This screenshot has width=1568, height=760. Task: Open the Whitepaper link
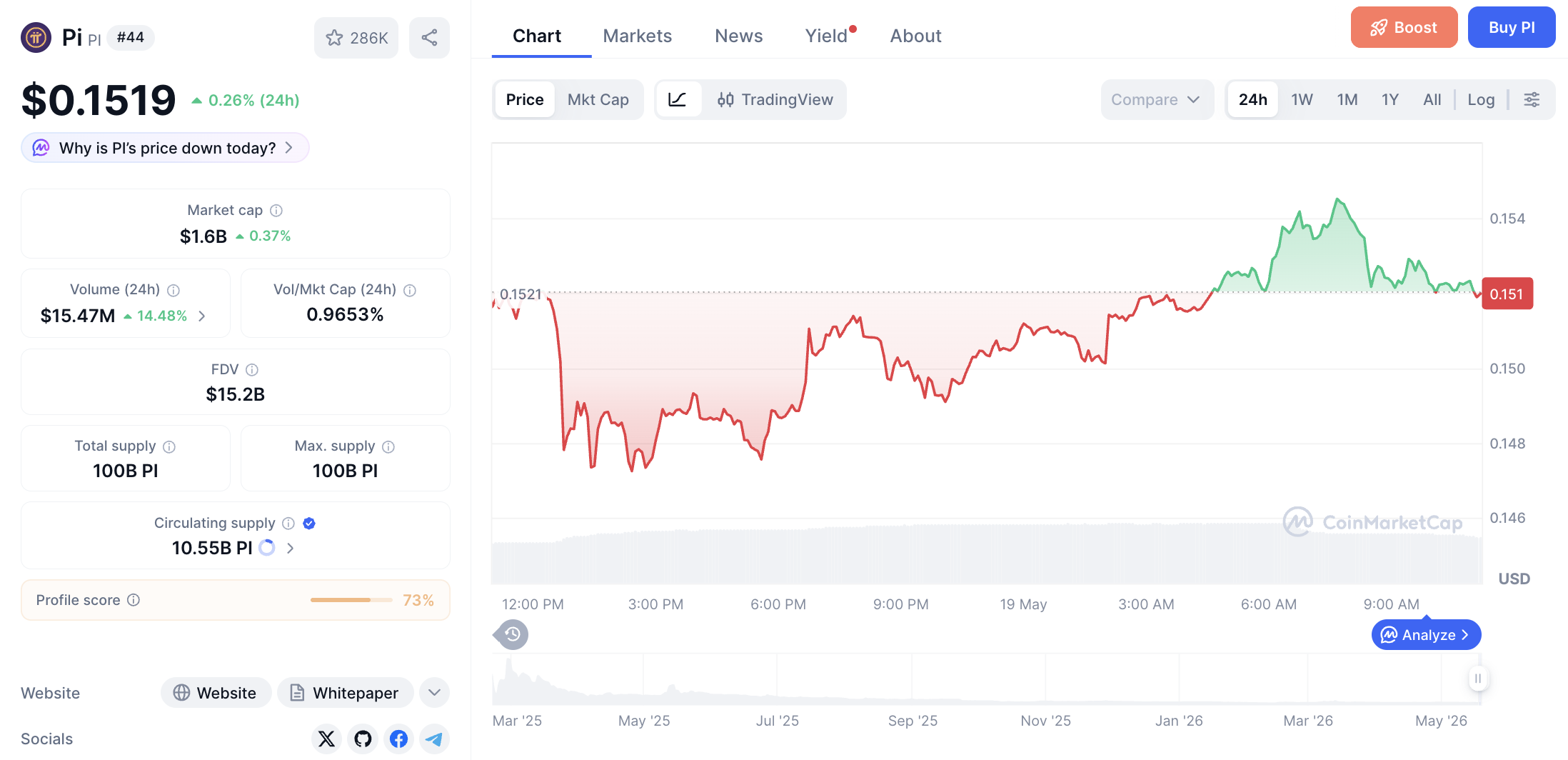click(346, 693)
